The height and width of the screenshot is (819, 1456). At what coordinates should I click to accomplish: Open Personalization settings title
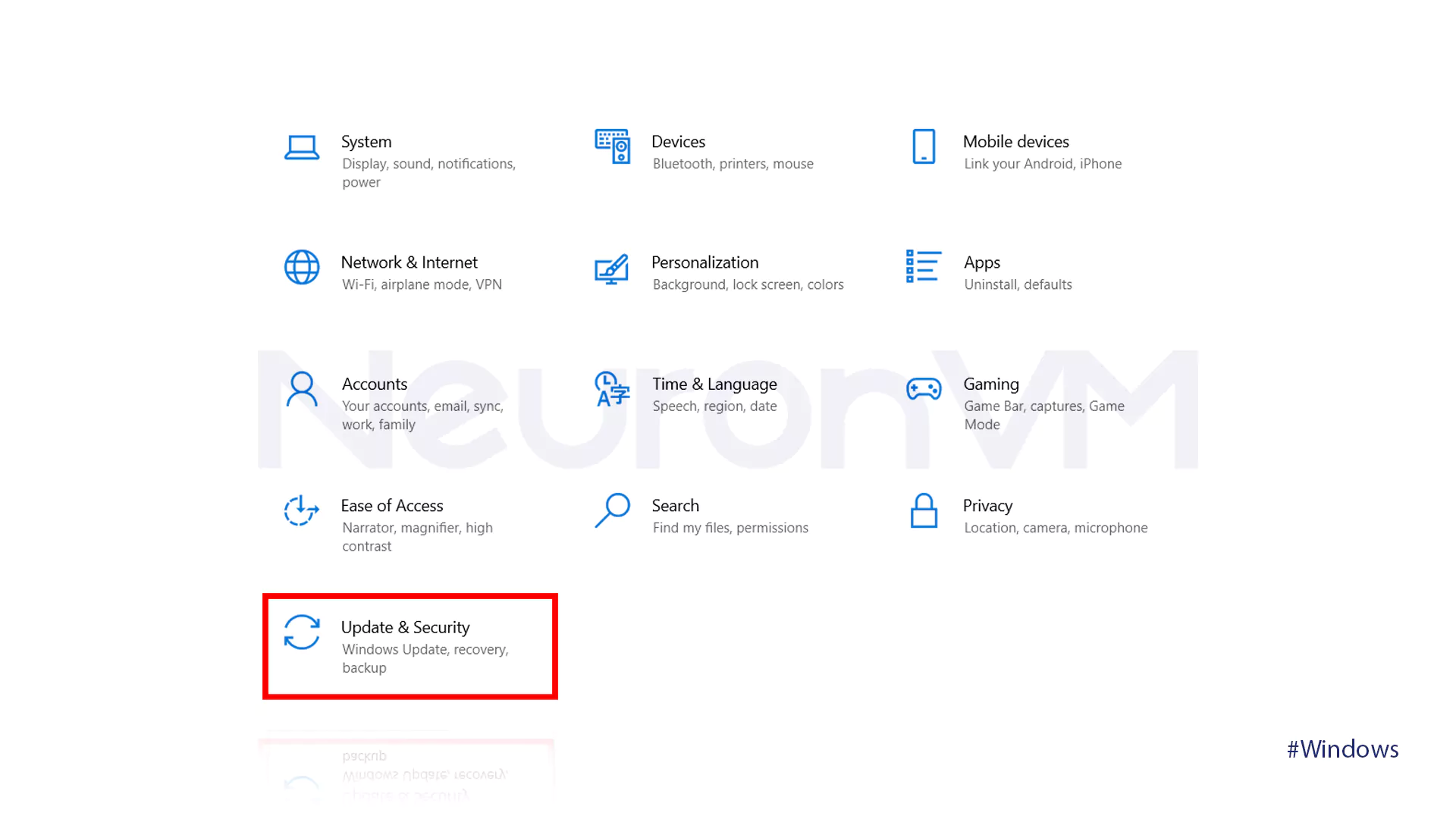705,262
